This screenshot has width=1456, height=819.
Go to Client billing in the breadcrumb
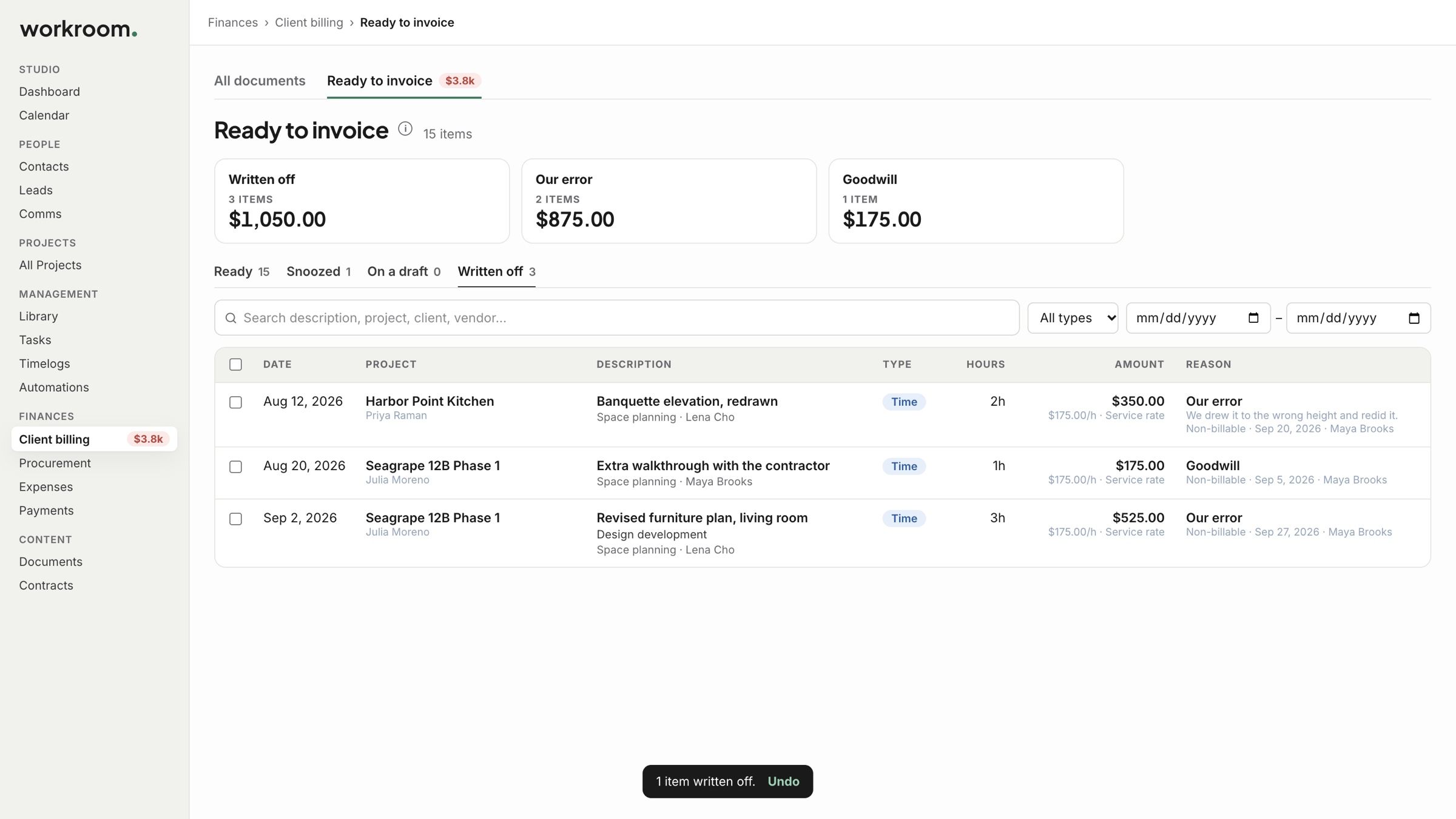(309, 22)
